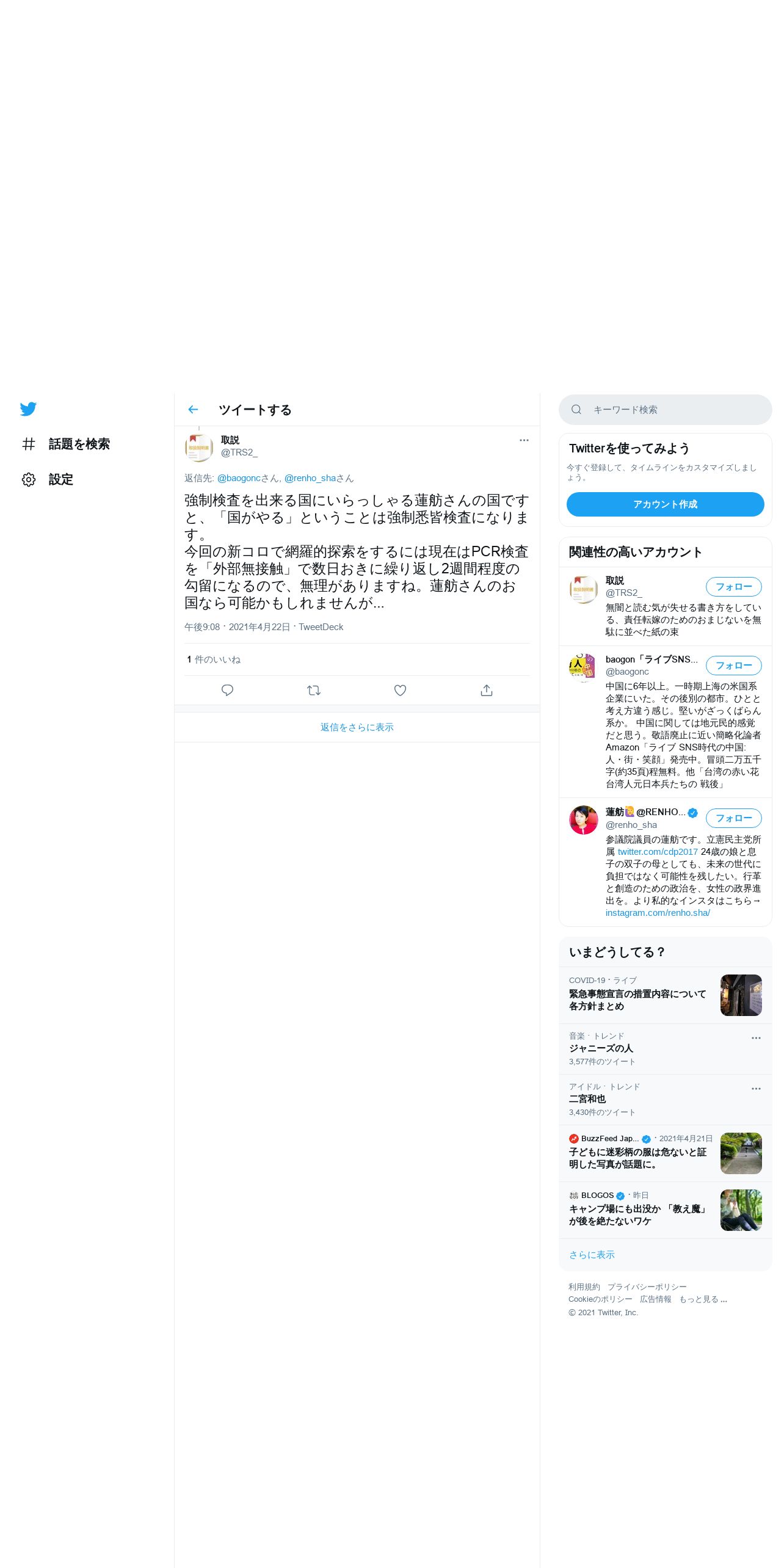
Task: Open options for ジャニーズの人 trend
Action: pyautogui.click(x=756, y=1038)
